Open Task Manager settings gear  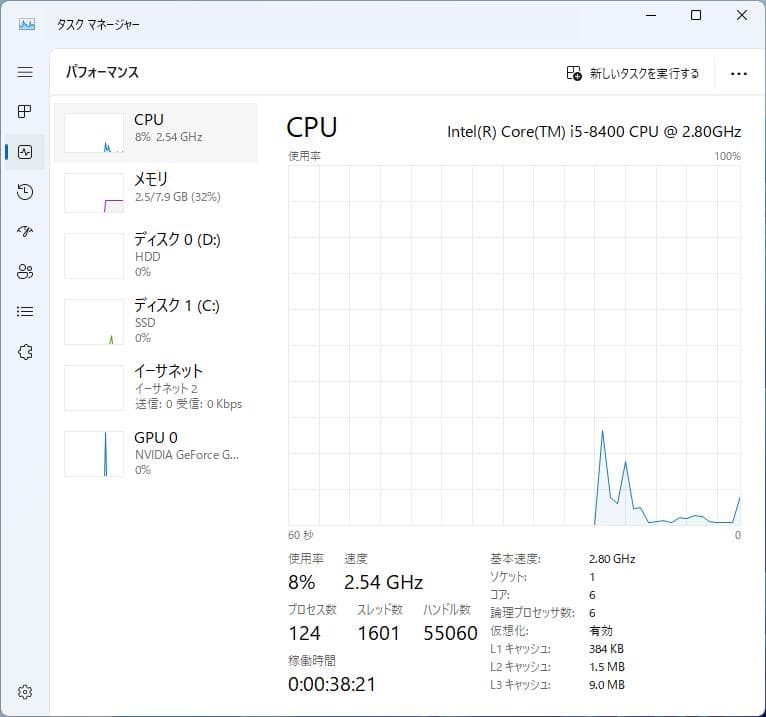click(25, 692)
